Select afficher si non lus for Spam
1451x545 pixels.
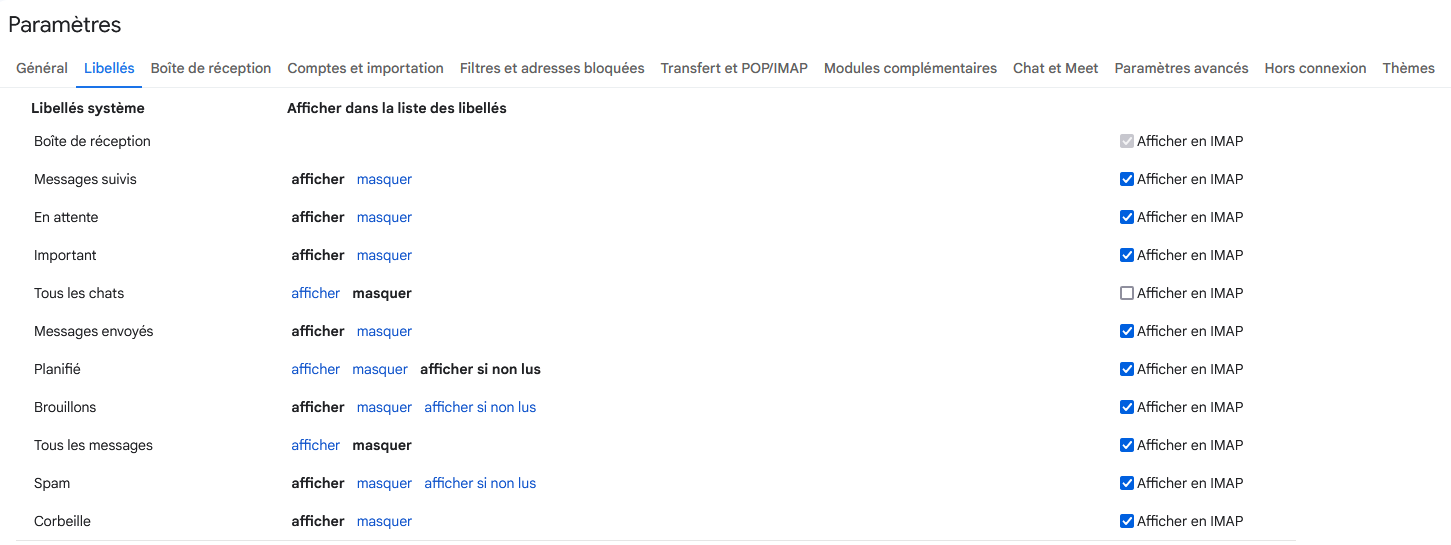click(480, 484)
